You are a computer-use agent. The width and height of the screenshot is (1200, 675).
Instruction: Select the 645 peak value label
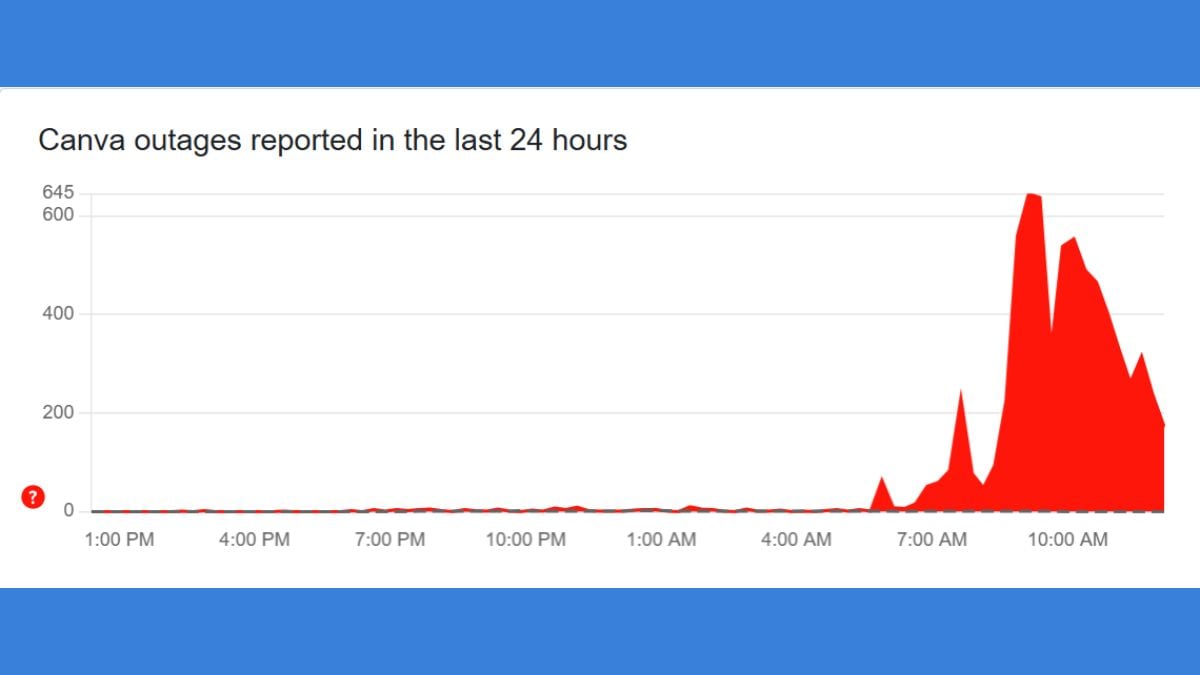click(58, 193)
